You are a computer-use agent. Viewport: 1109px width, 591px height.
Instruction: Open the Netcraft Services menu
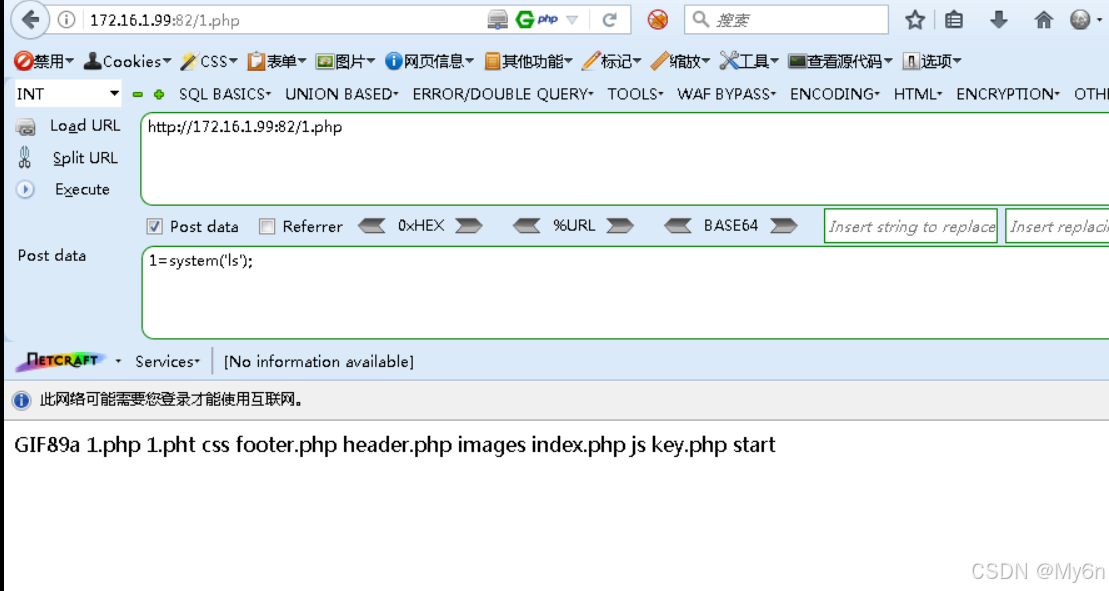pos(168,361)
